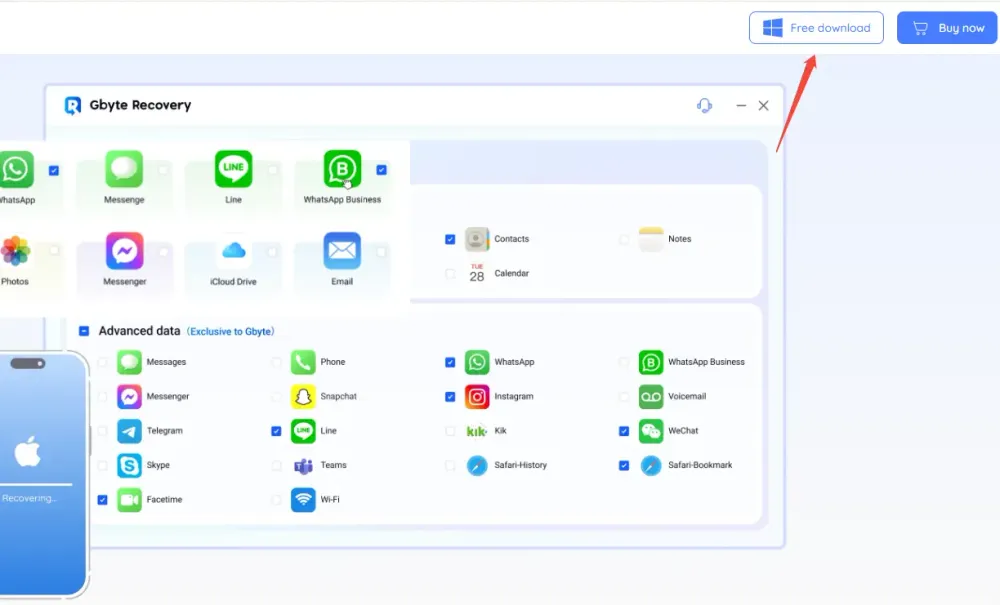
Task: Click the Exclusive to Gbyte link text
Action: (x=230, y=332)
